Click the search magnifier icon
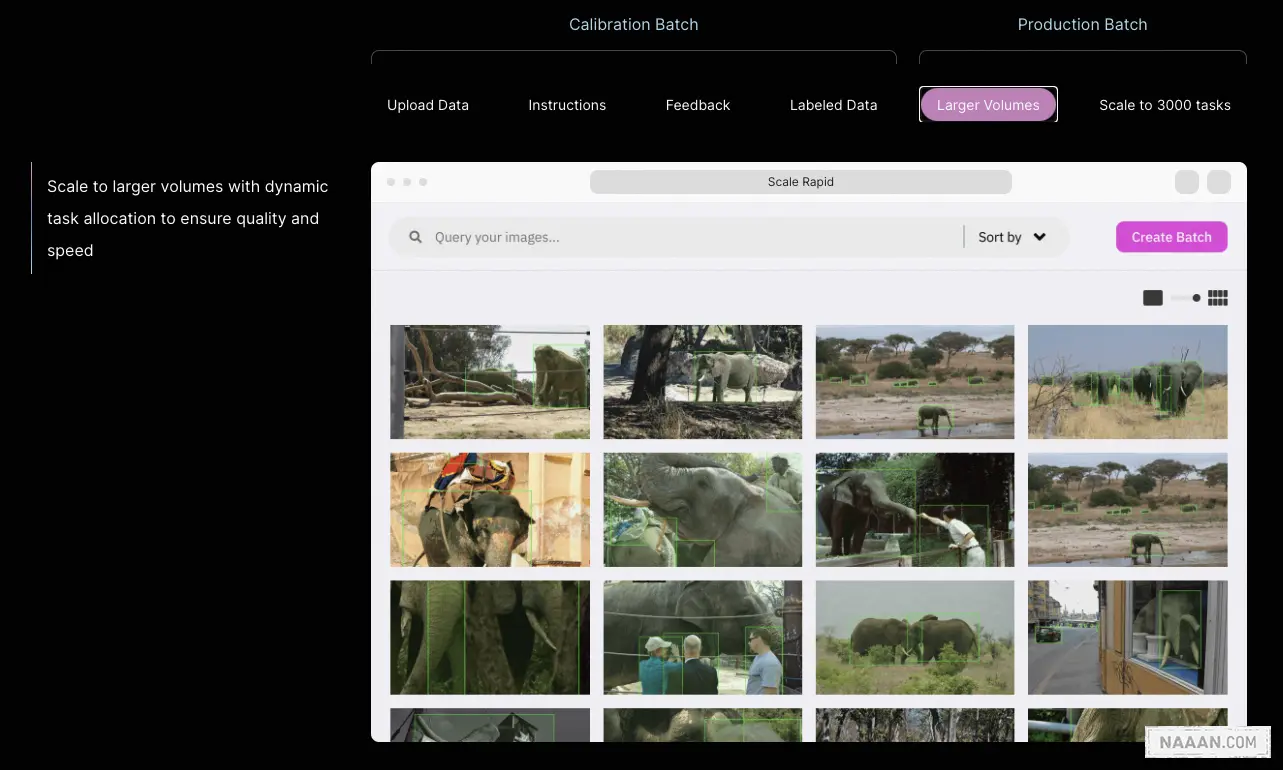 click(x=415, y=238)
